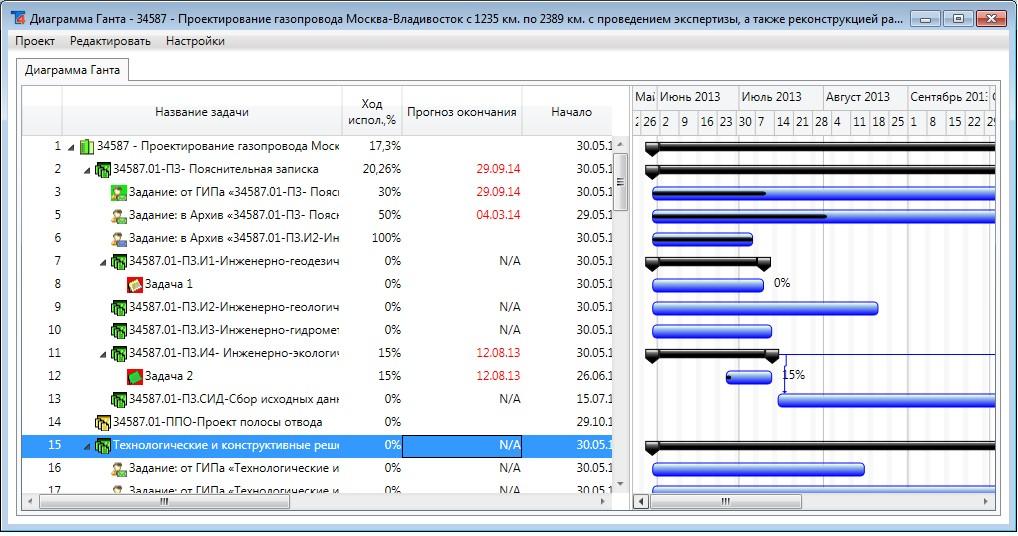Click the green project icon in row 1
1018x536 pixels.
click(x=87, y=147)
